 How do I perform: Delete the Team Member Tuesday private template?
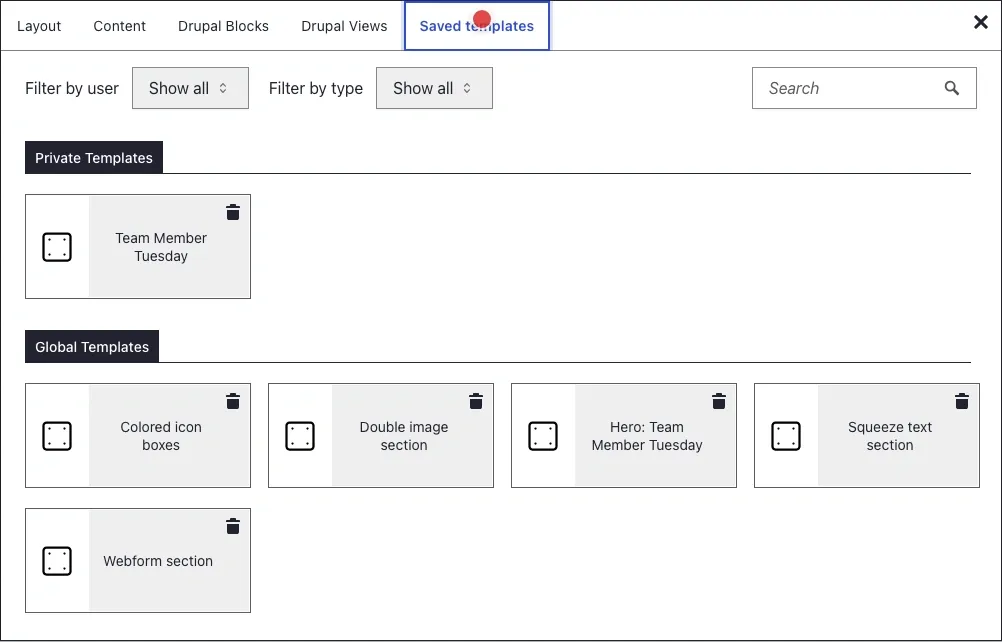(233, 212)
